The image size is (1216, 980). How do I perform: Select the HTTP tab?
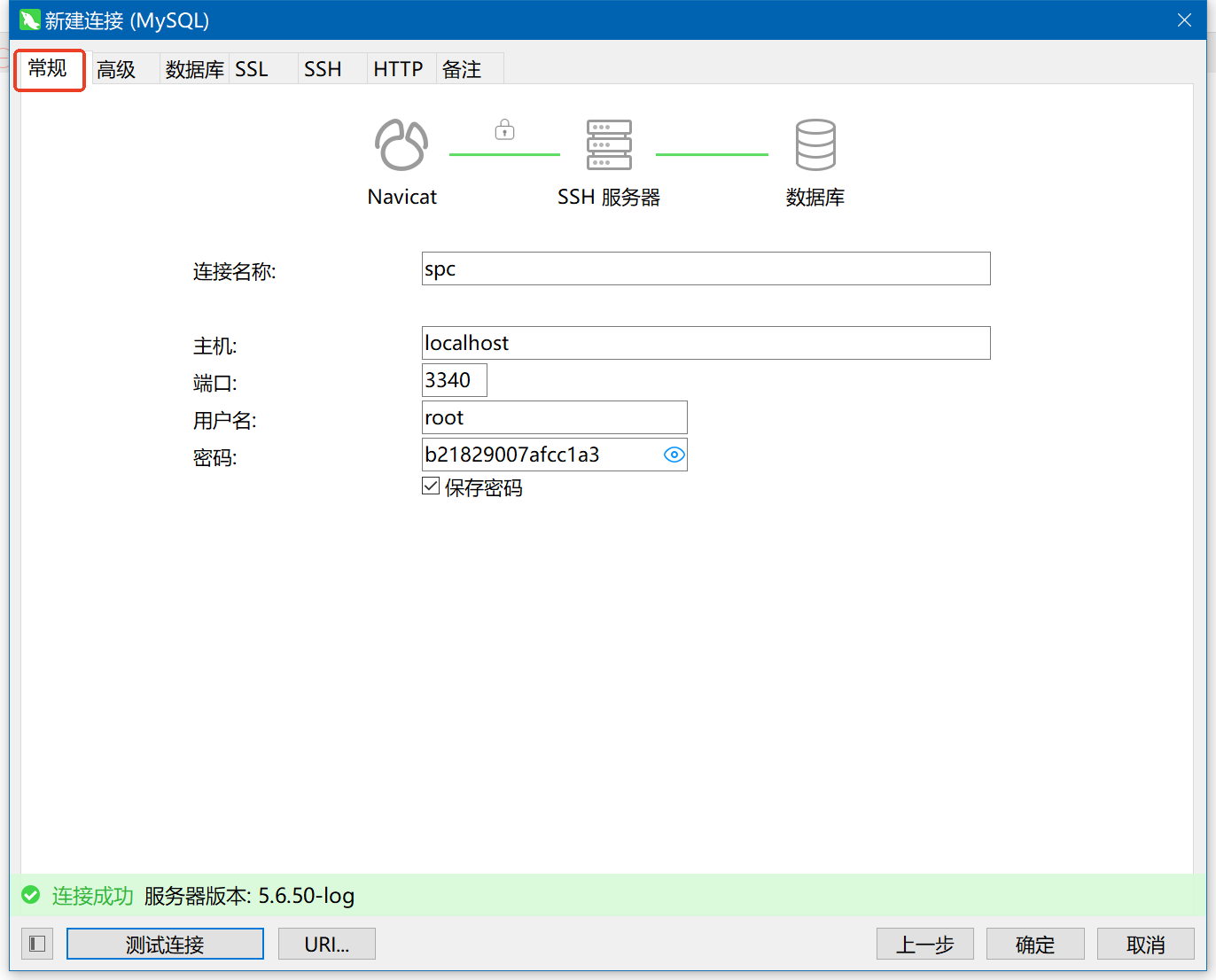point(398,69)
